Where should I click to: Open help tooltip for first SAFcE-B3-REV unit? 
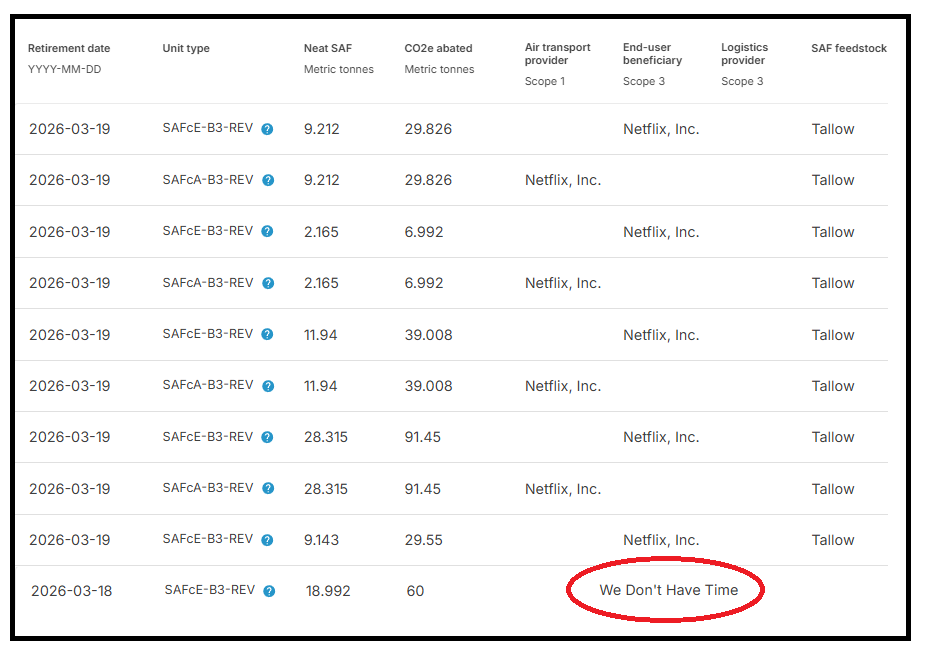pyautogui.click(x=268, y=129)
